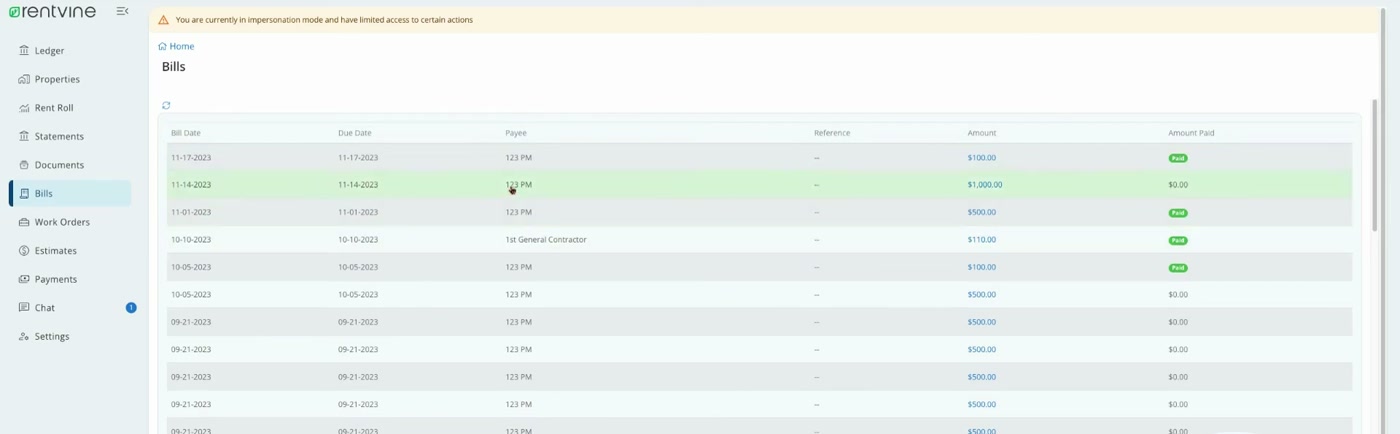Click Paid badge on 11-17-2023 bill
Image resolution: width=1400 pixels, height=434 pixels.
1178,158
